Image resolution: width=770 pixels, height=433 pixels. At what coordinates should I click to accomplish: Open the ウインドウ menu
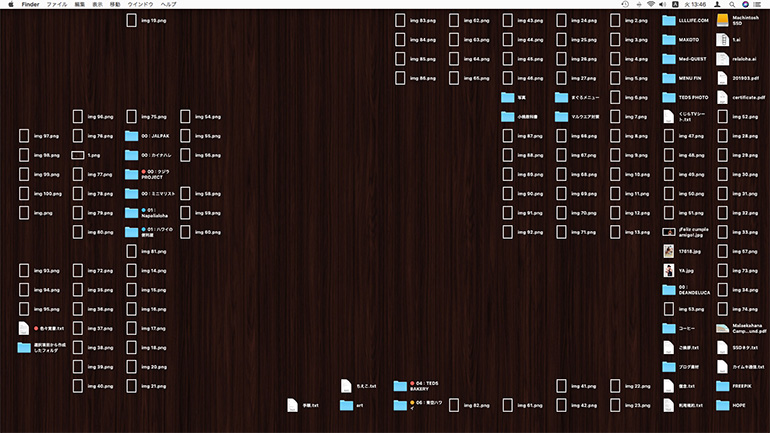(x=139, y=5)
